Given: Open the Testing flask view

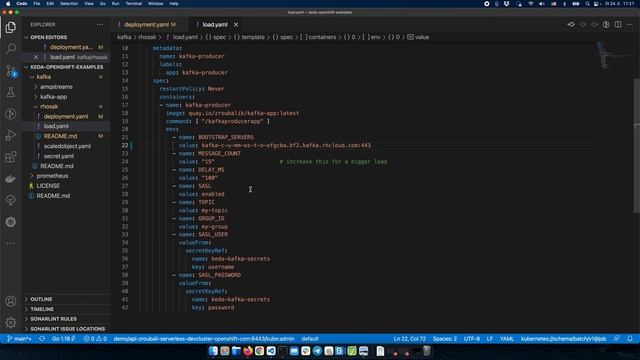Looking at the screenshot, I should [11, 92].
